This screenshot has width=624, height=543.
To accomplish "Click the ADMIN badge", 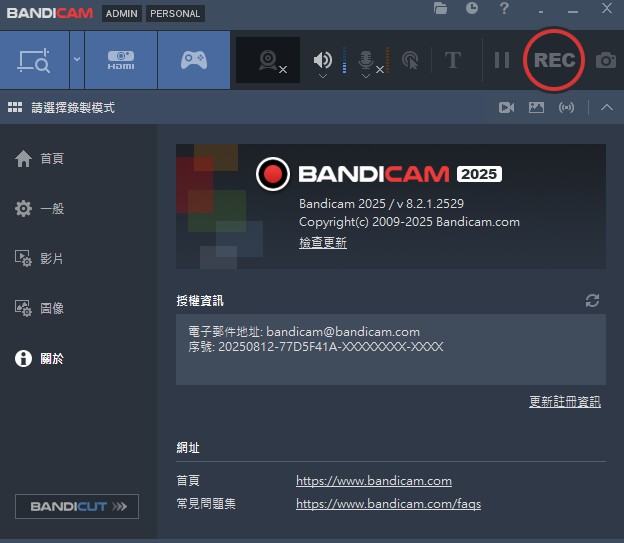I will point(121,14).
